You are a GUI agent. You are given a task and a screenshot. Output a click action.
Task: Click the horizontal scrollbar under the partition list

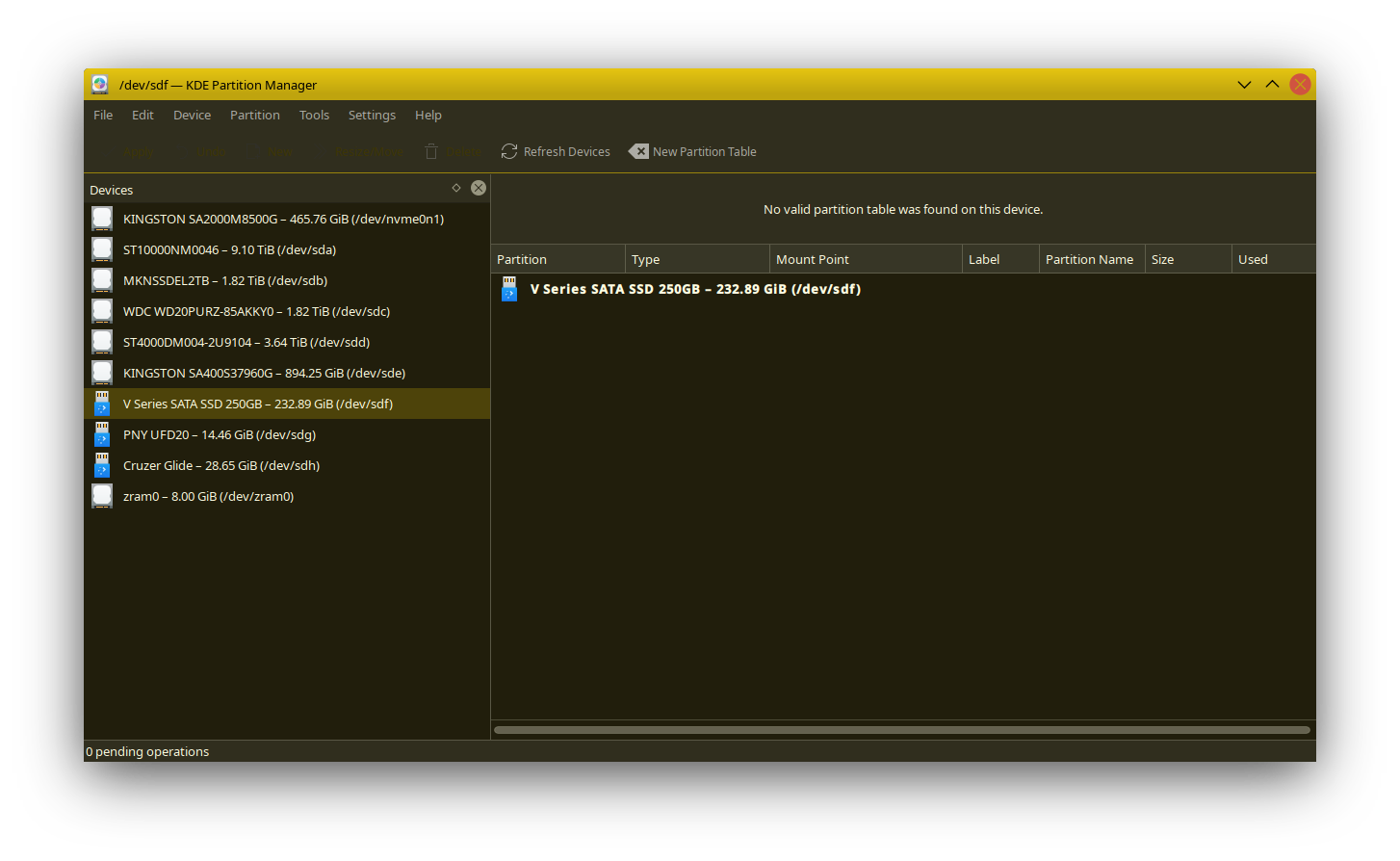coord(902,730)
